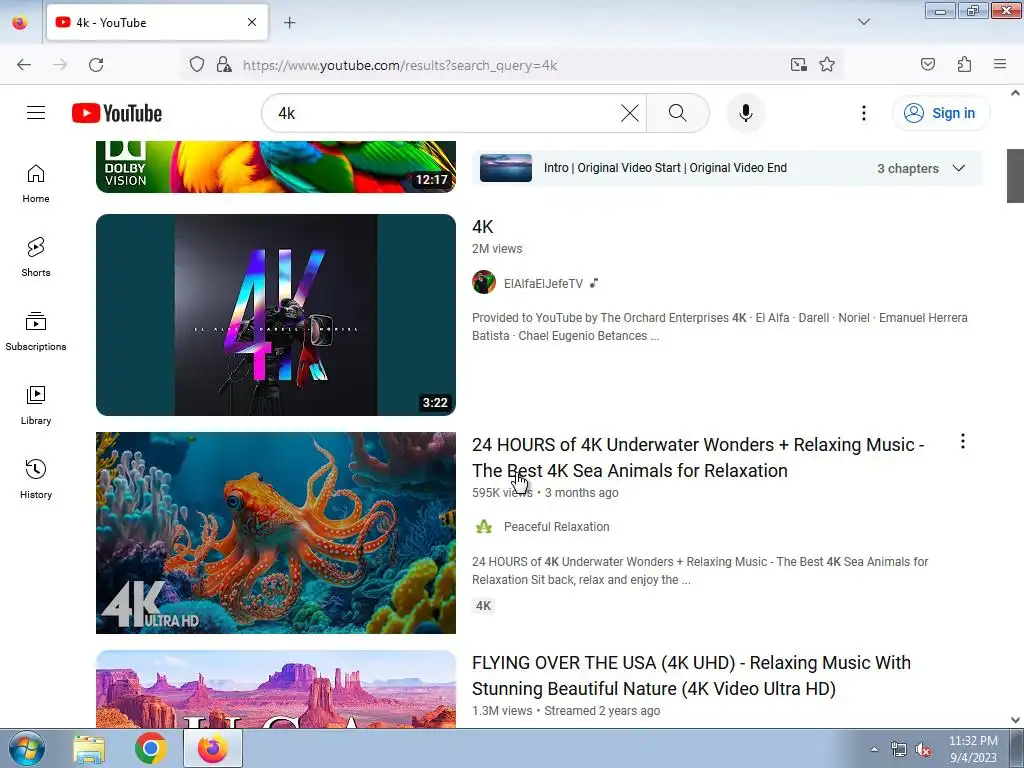
Task: Visit the ElAlfaElJefeTV channel link
Action: coord(543,283)
